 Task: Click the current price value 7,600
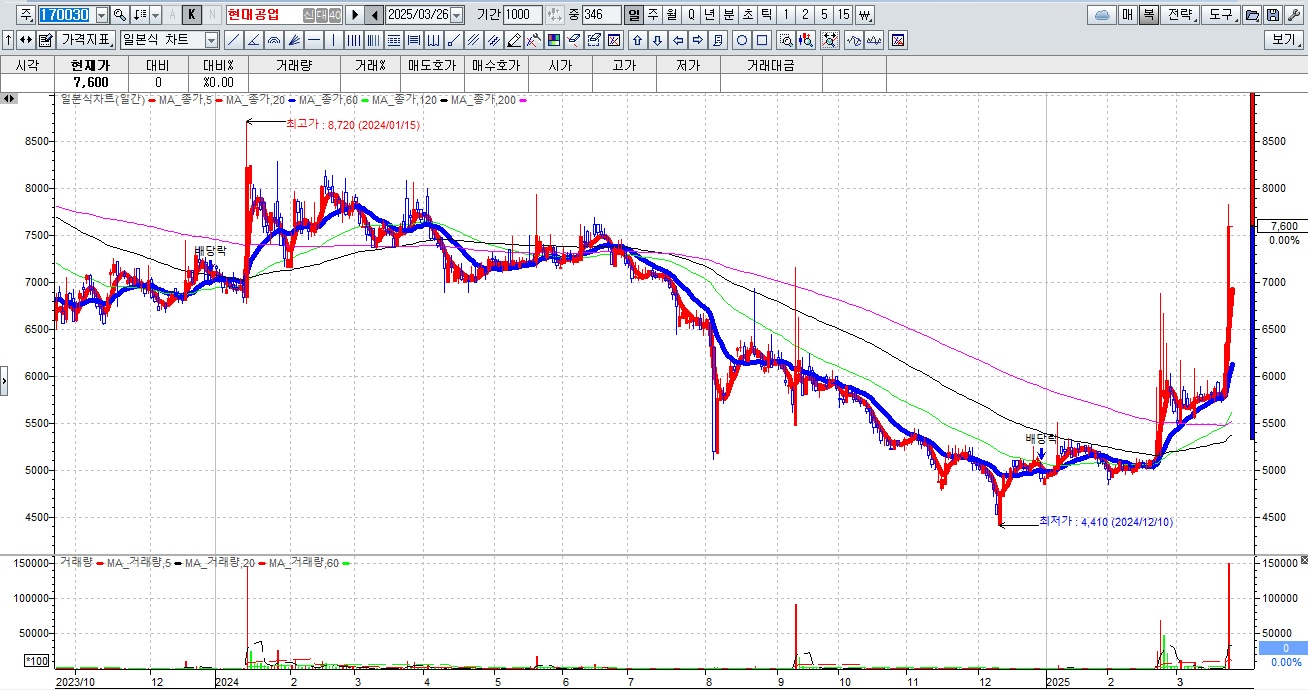coord(90,82)
